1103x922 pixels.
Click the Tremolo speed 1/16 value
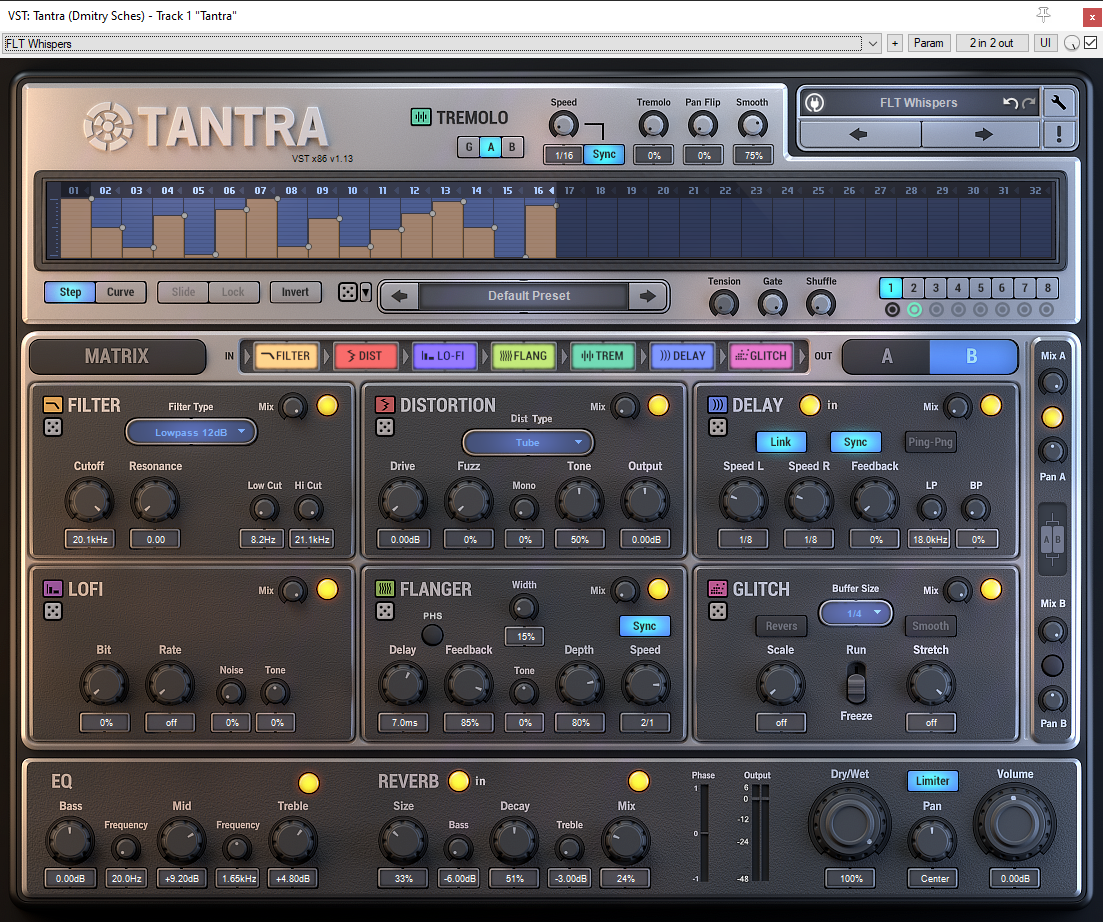563,155
